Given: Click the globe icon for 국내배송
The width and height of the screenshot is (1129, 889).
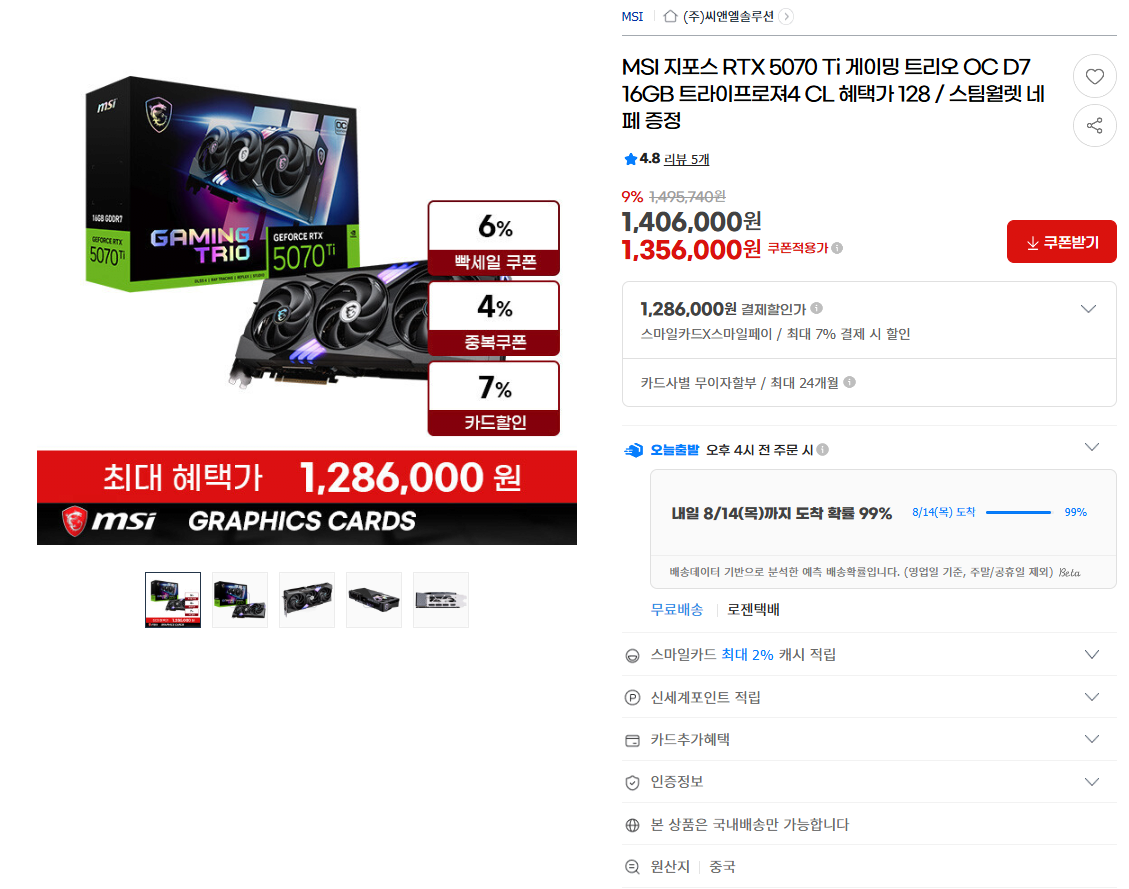Looking at the screenshot, I should (631, 825).
